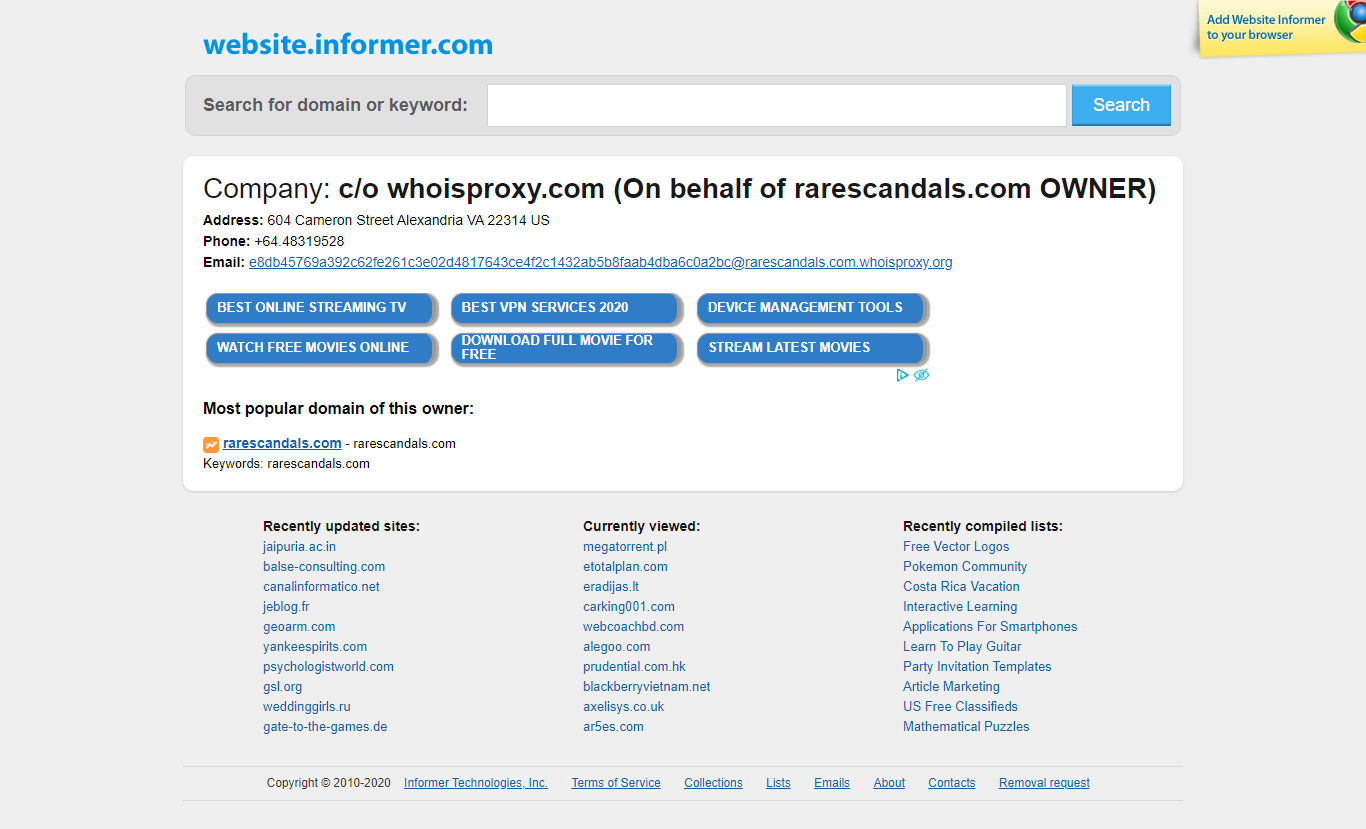Open etotalplan.com link
1366x829 pixels.
point(625,567)
